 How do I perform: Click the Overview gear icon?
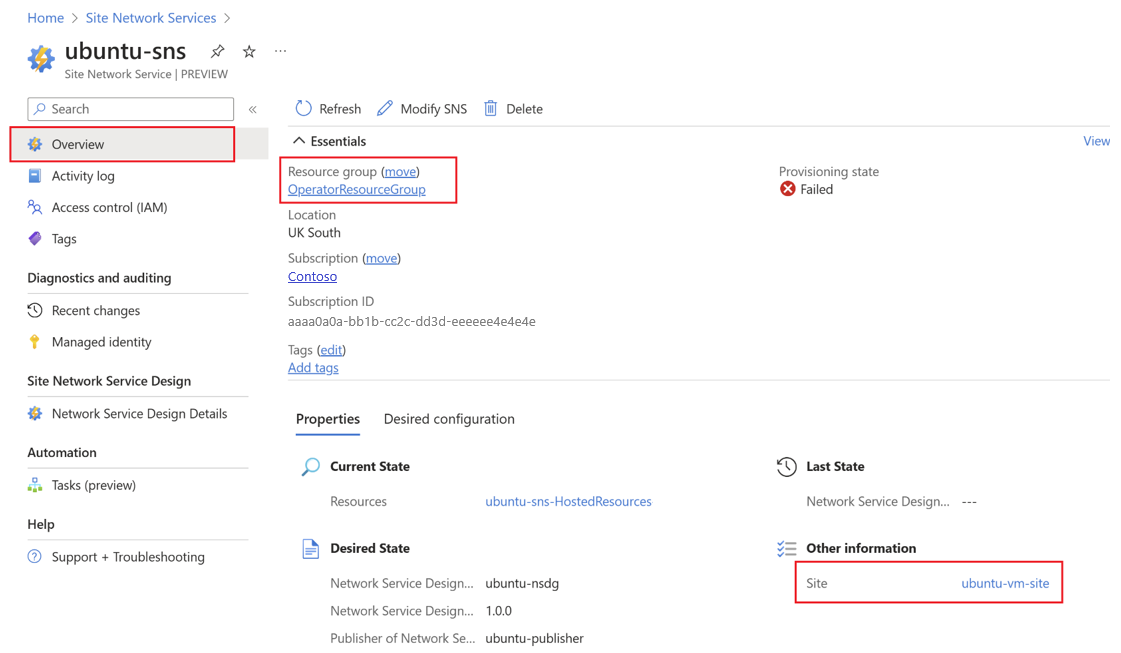(x=34, y=144)
